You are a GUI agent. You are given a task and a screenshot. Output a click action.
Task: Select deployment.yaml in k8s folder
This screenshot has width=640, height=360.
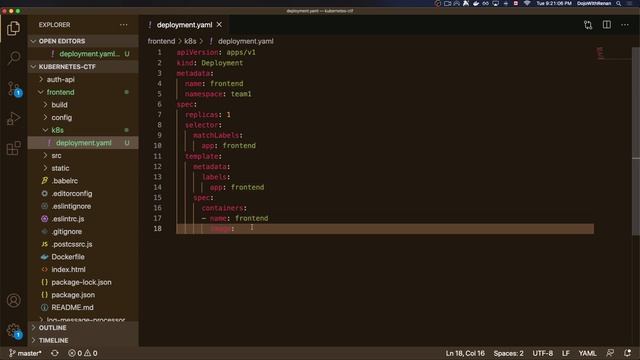(x=83, y=143)
